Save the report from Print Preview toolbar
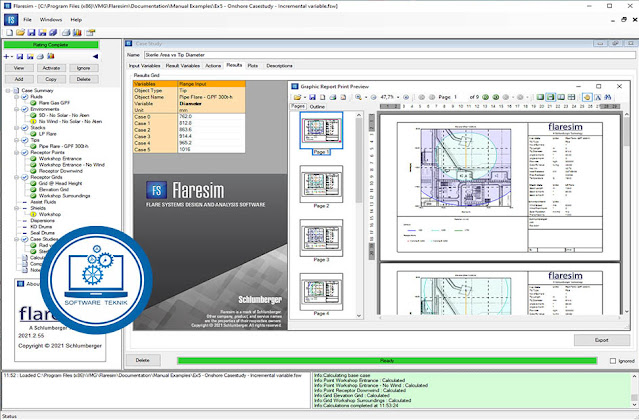The width and height of the screenshot is (639, 420). click(x=312, y=97)
